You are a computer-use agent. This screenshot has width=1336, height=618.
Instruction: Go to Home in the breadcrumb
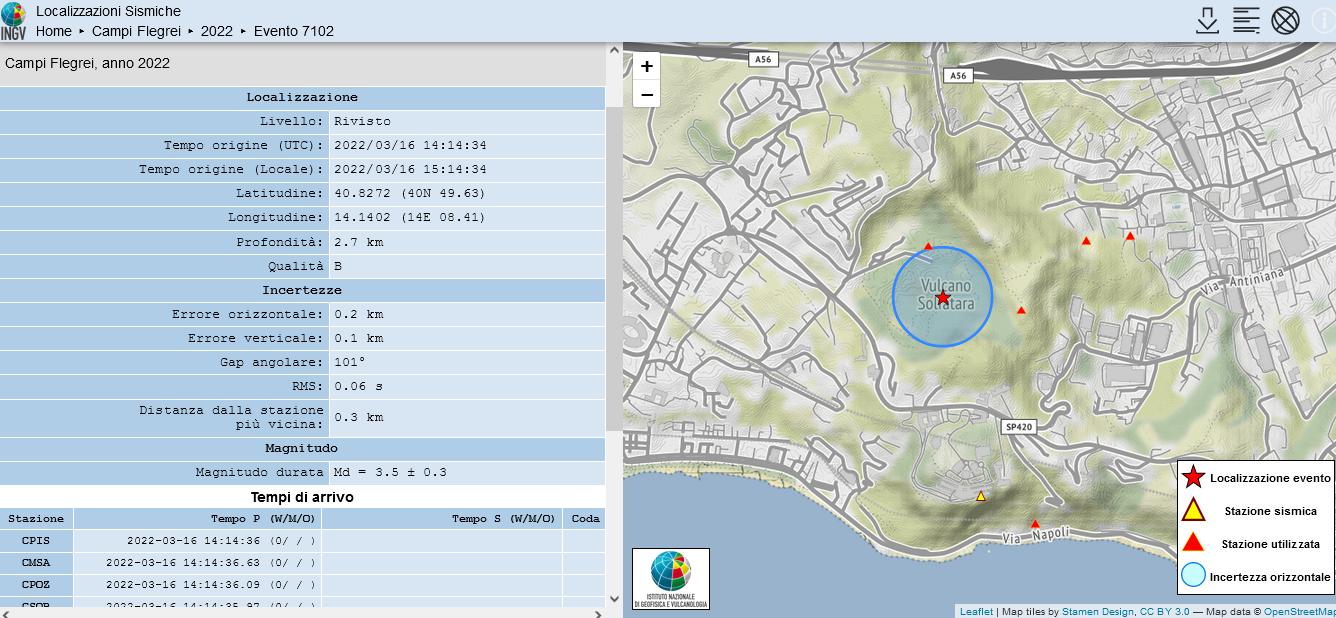pos(54,31)
